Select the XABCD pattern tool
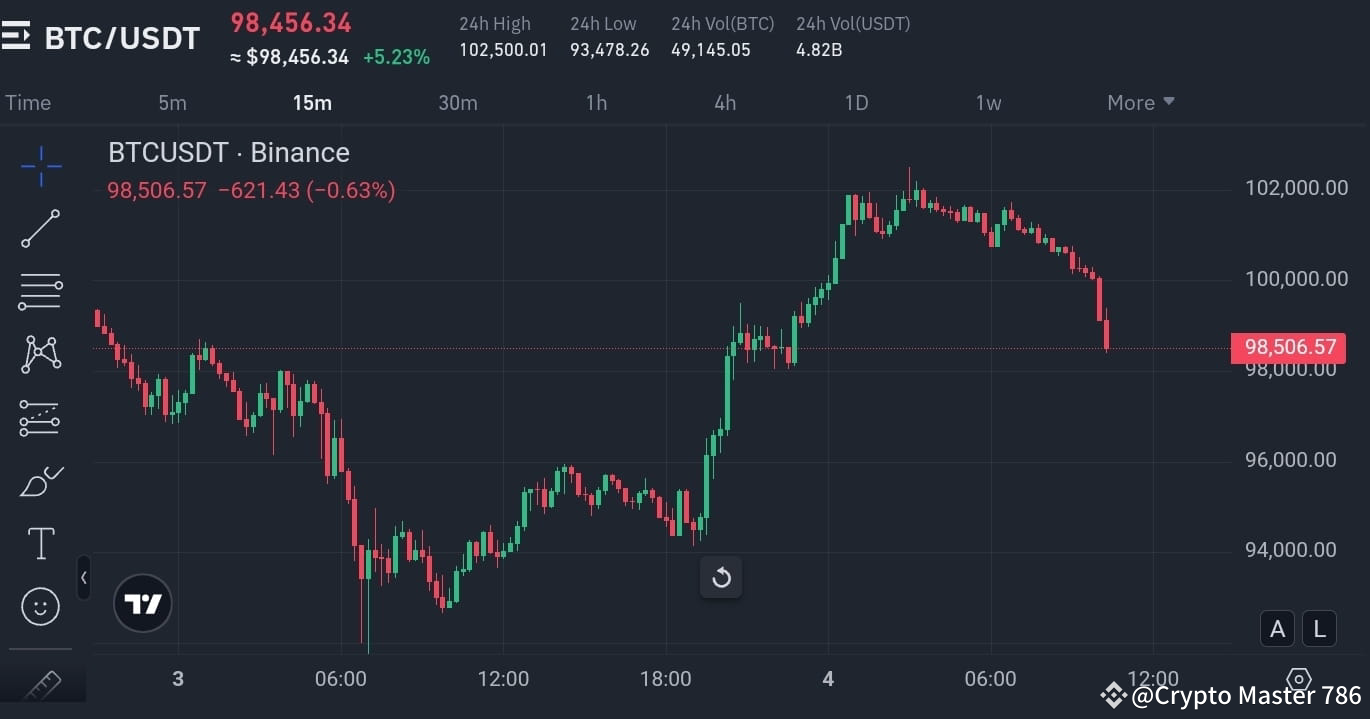This screenshot has width=1370, height=719. (40, 354)
